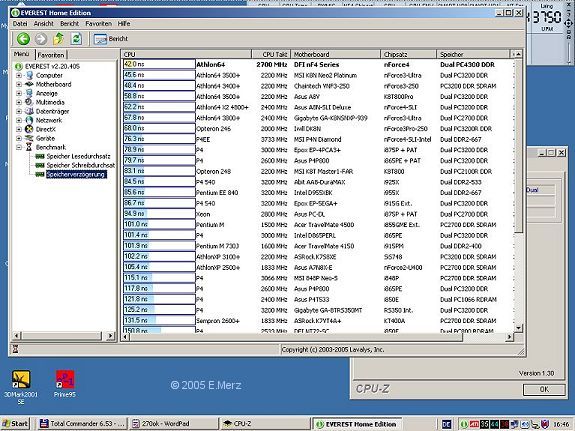Select the 42.0 ns Athlon64 result row
The height and width of the screenshot is (431, 575).
tap(317, 65)
